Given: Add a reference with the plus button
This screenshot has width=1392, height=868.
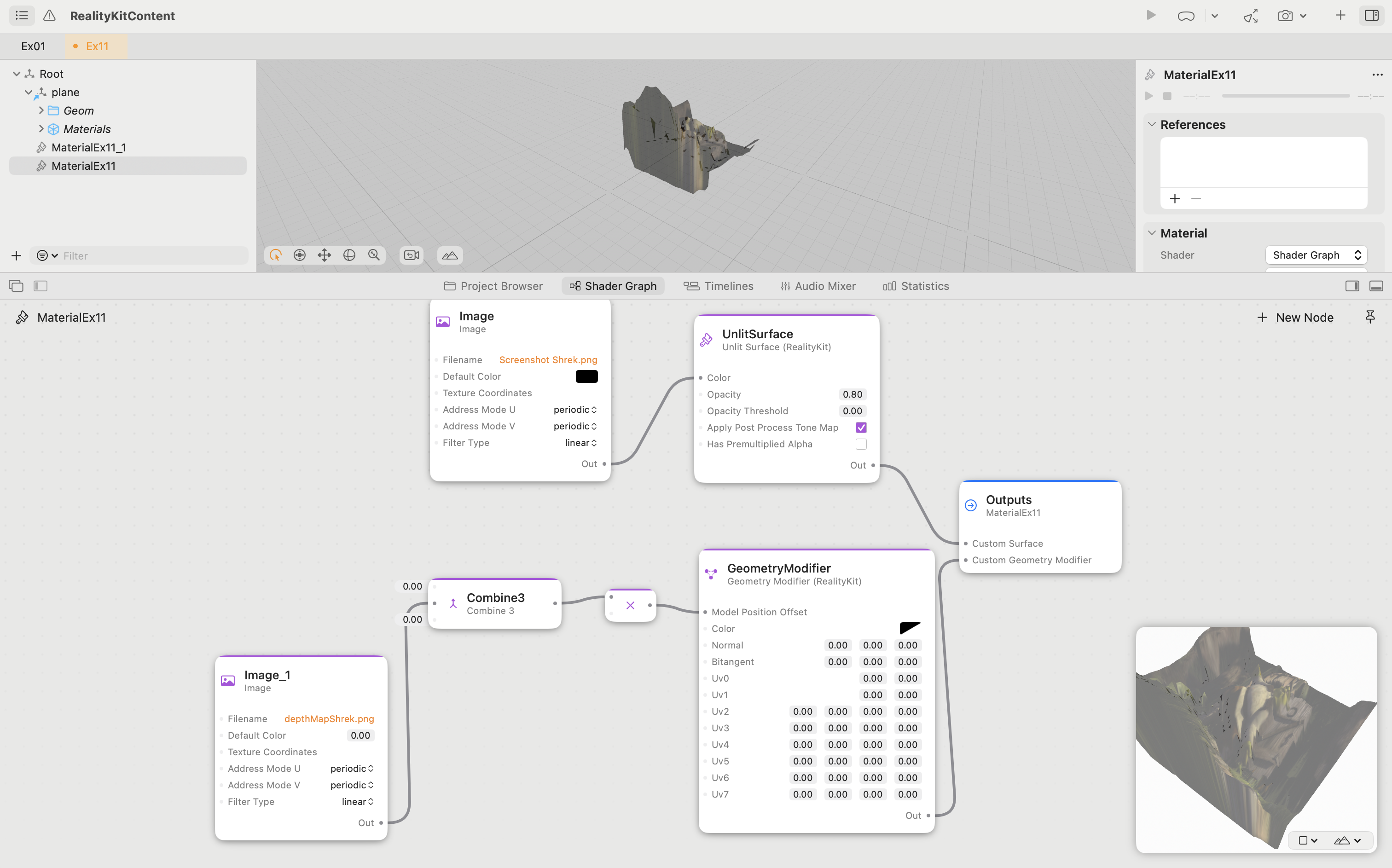Looking at the screenshot, I should 1175,199.
